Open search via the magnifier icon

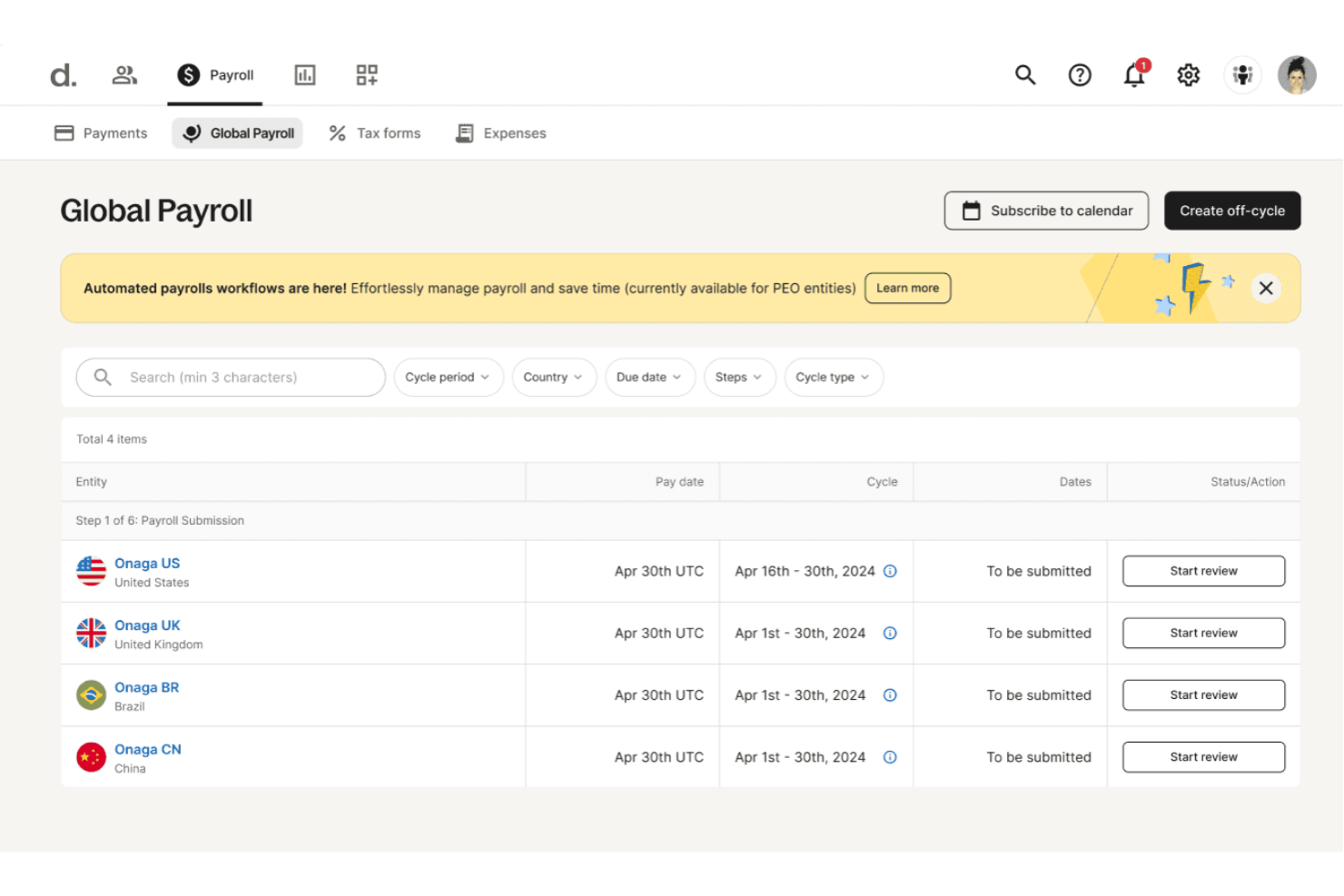(x=1025, y=75)
